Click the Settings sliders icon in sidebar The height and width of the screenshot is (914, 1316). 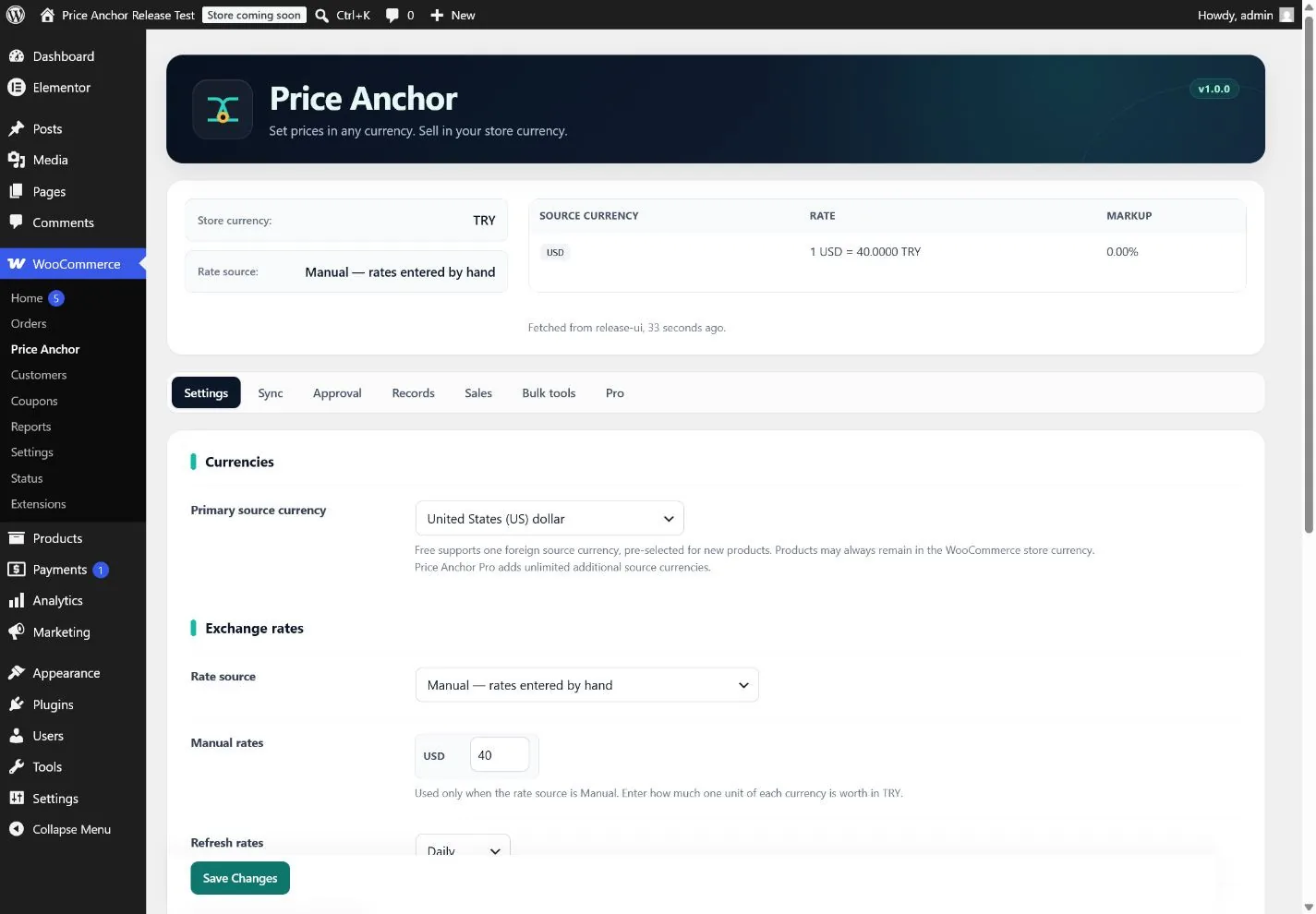click(16, 799)
